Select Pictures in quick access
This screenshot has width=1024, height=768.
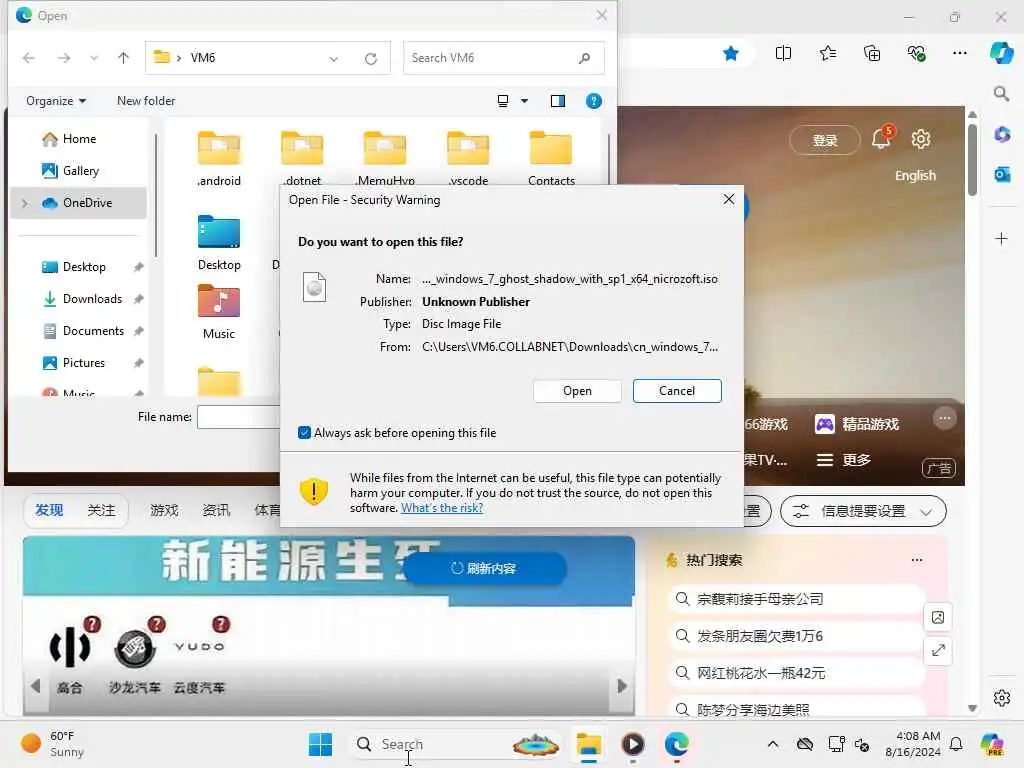click(x=83, y=362)
